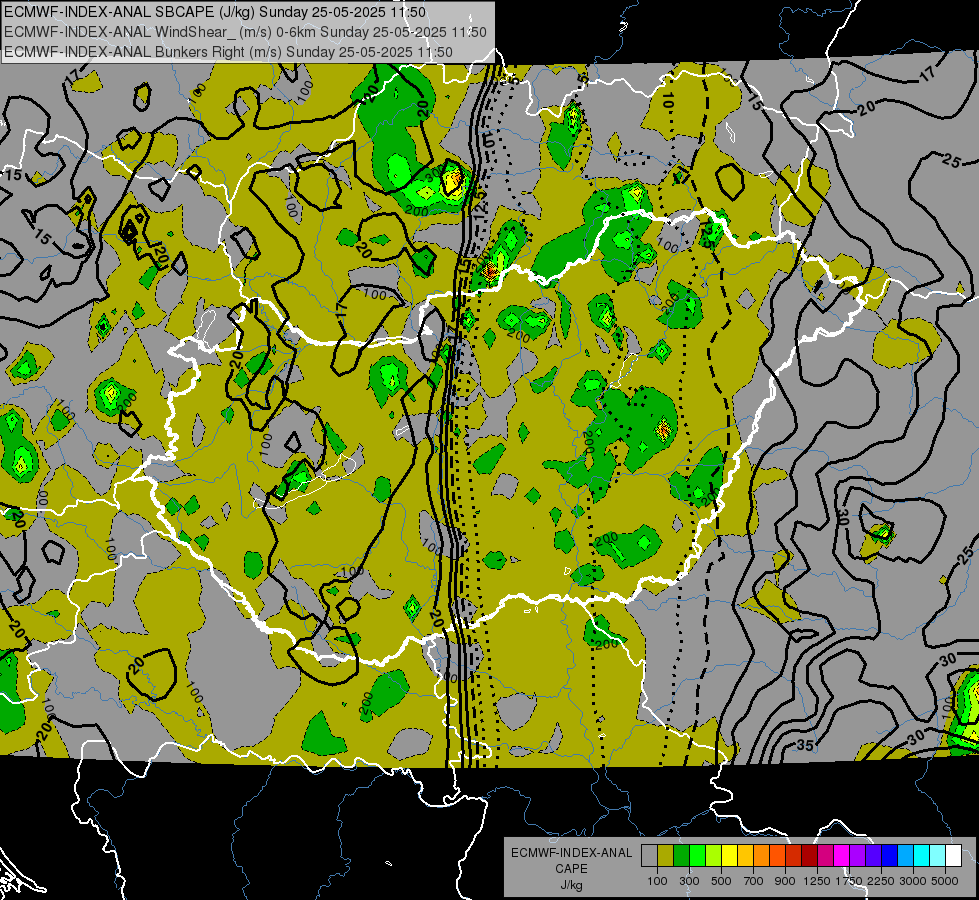Viewport: 979px width, 900px height.
Task: Select the bright magenta legend swatch
Action: tap(842, 855)
